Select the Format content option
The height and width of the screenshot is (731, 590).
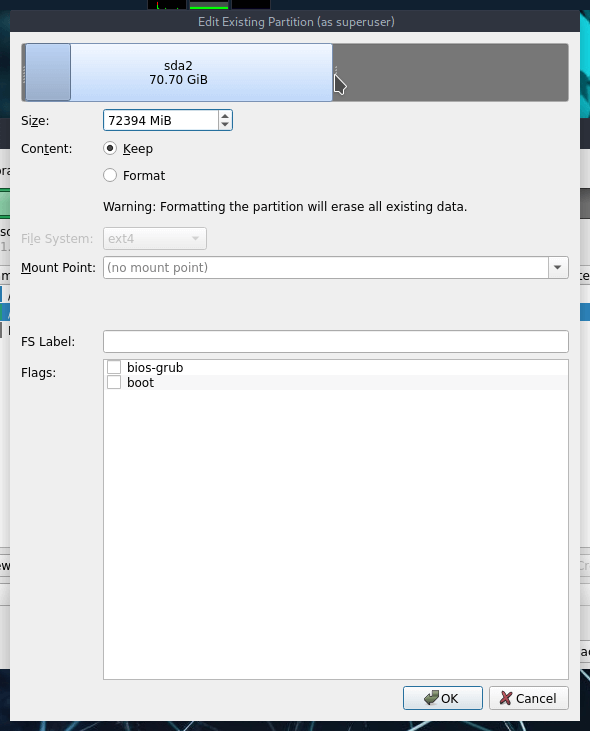click(x=110, y=175)
